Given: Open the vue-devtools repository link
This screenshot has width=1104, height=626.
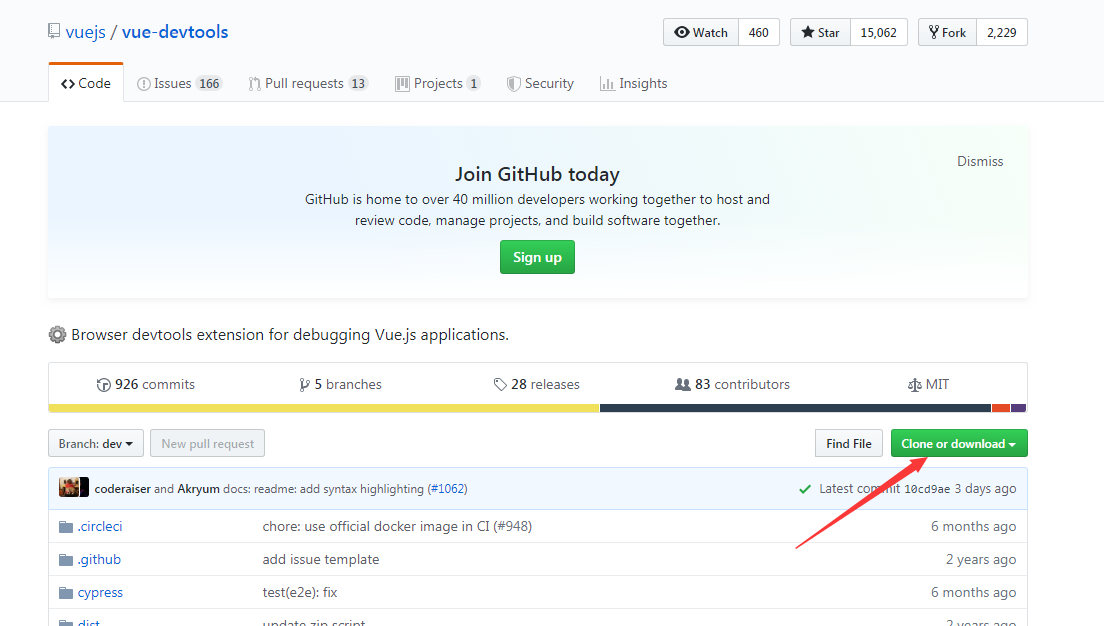Looking at the screenshot, I should [175, 32].
